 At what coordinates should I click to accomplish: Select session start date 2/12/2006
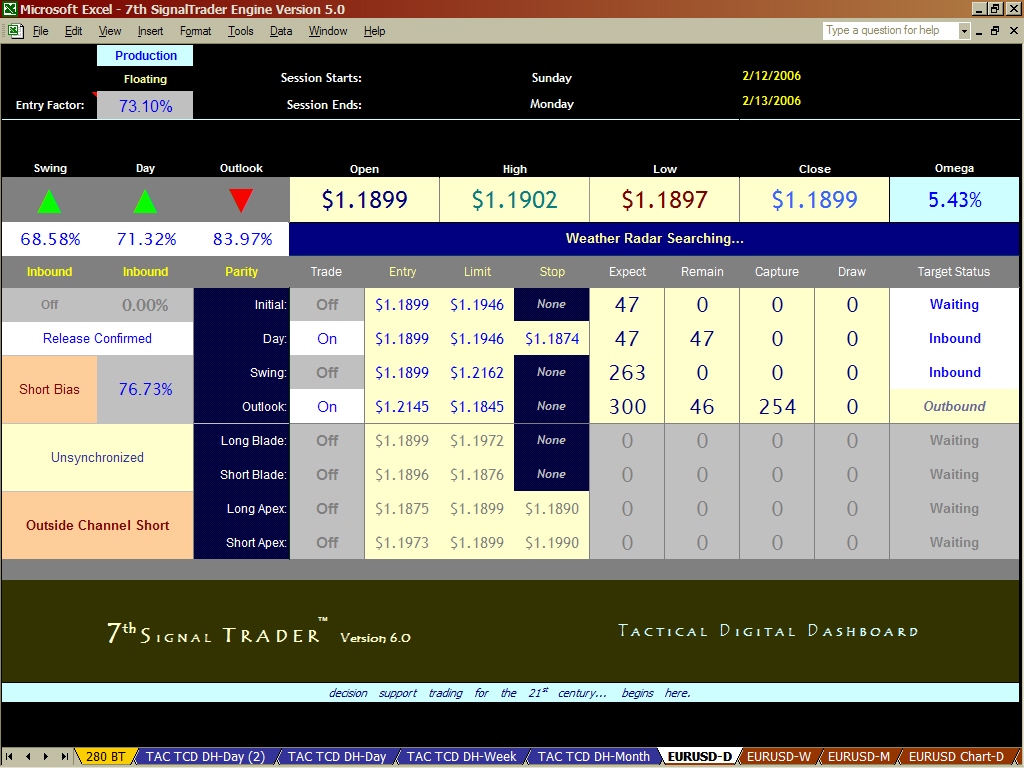pyautogui.click(x=771, y=76)
